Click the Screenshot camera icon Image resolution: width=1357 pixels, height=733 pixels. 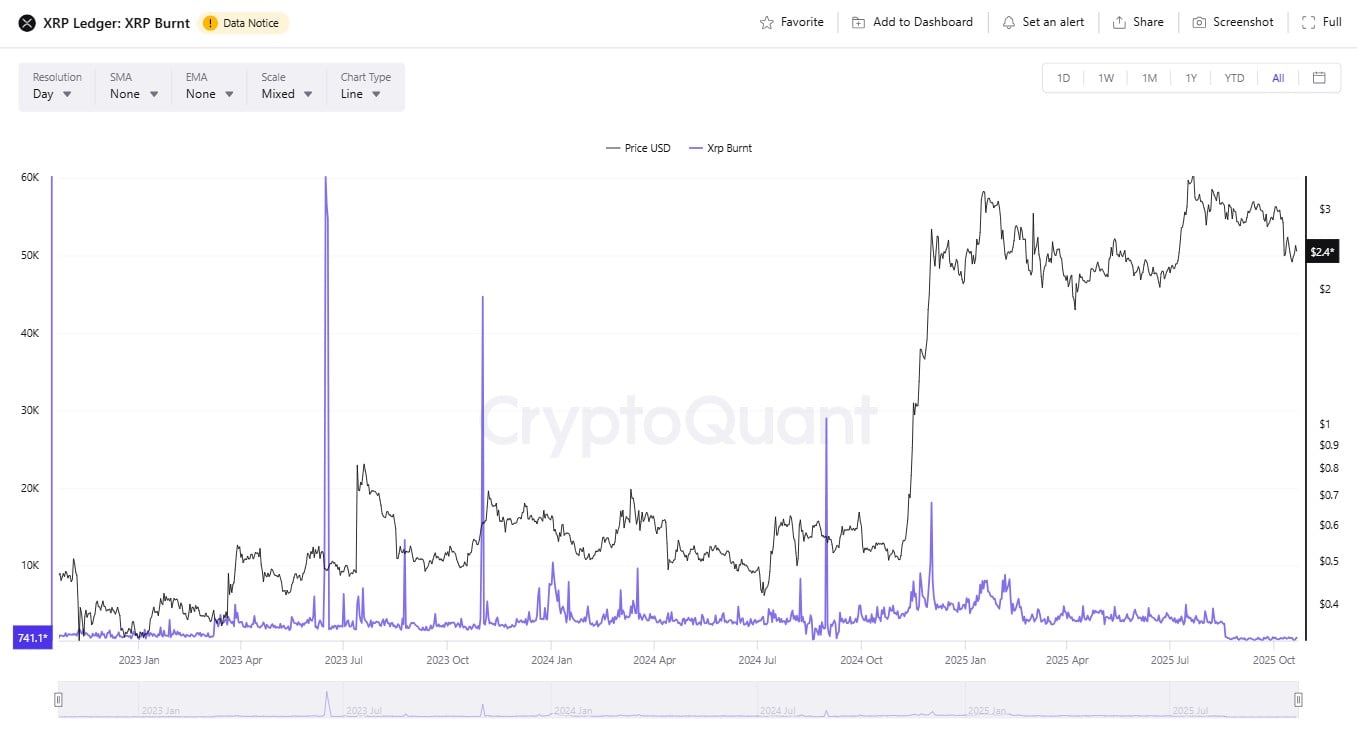click(1199, 22)
